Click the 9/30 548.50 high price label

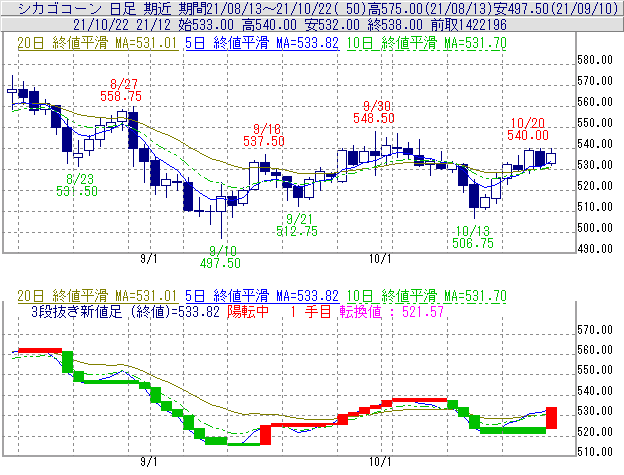pyautogui.click(x=374, y=112)
